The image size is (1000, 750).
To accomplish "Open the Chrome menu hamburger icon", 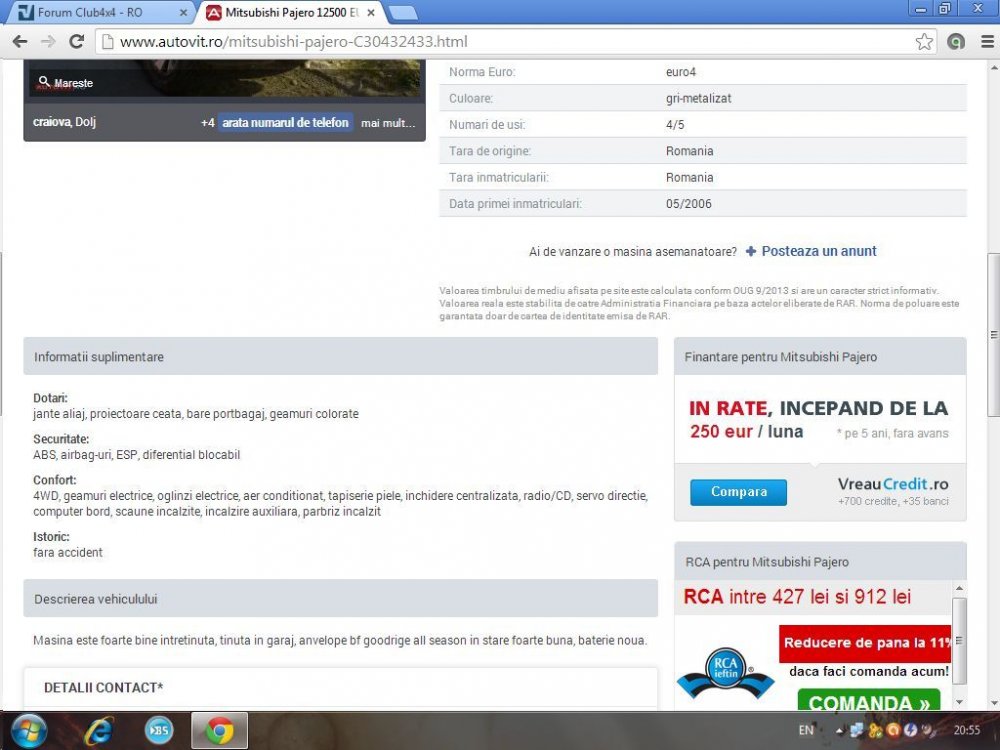I will pos(987,42).
